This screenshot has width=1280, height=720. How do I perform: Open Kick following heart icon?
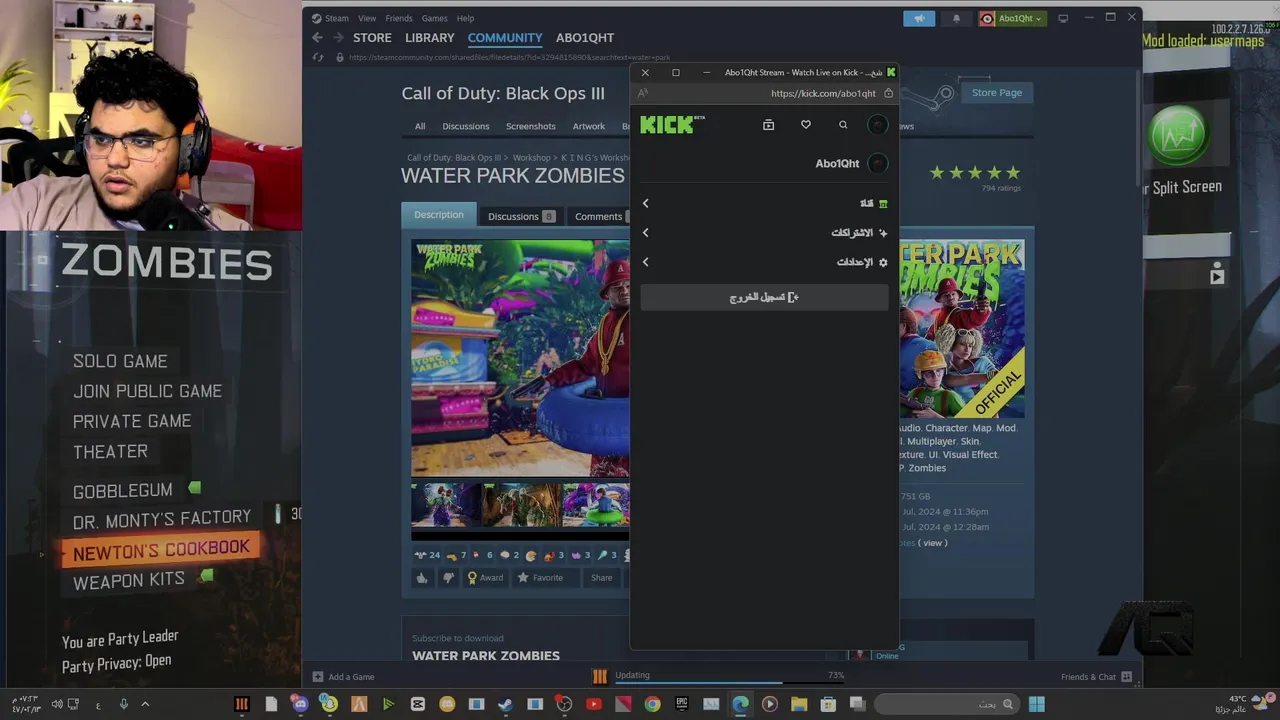tap(806, 125)
